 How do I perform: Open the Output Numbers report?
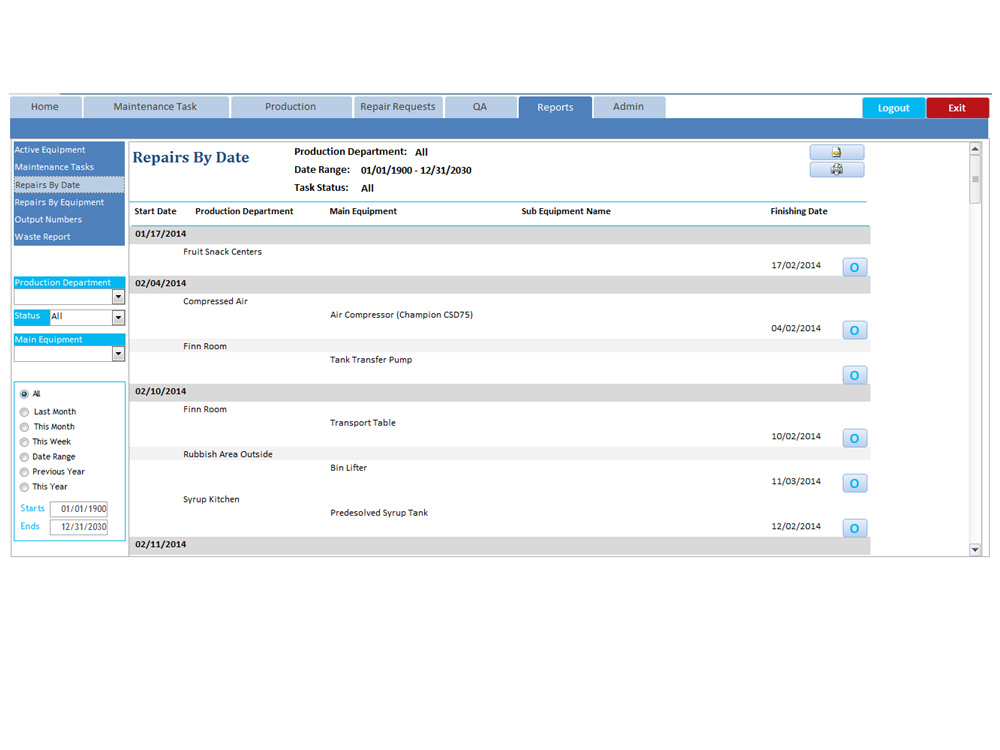69,219
